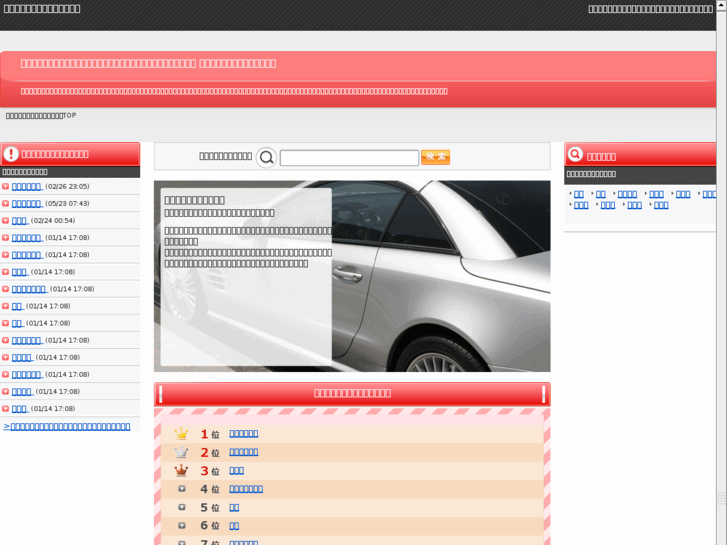Screen dimensions: 727x545
Task: Click the arrow icon beside rank 6
Action: [182, 526]
